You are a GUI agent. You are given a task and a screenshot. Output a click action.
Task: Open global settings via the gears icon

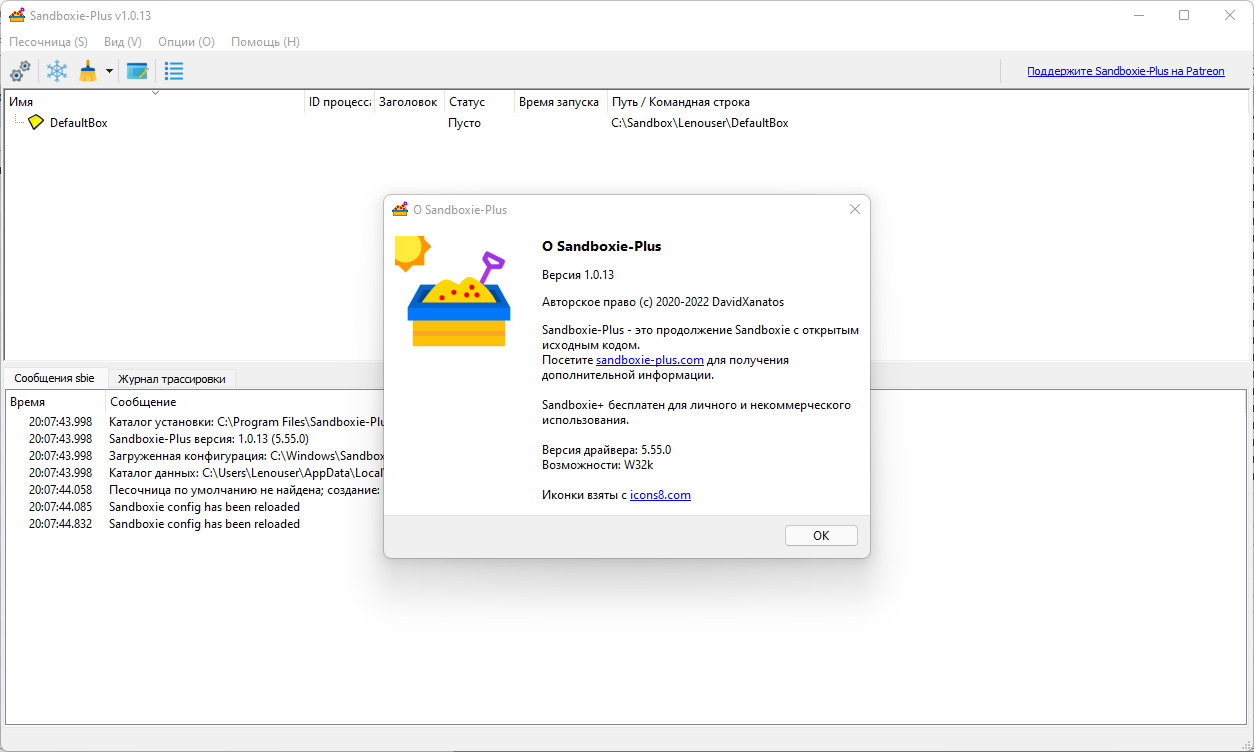click(20, 71)
